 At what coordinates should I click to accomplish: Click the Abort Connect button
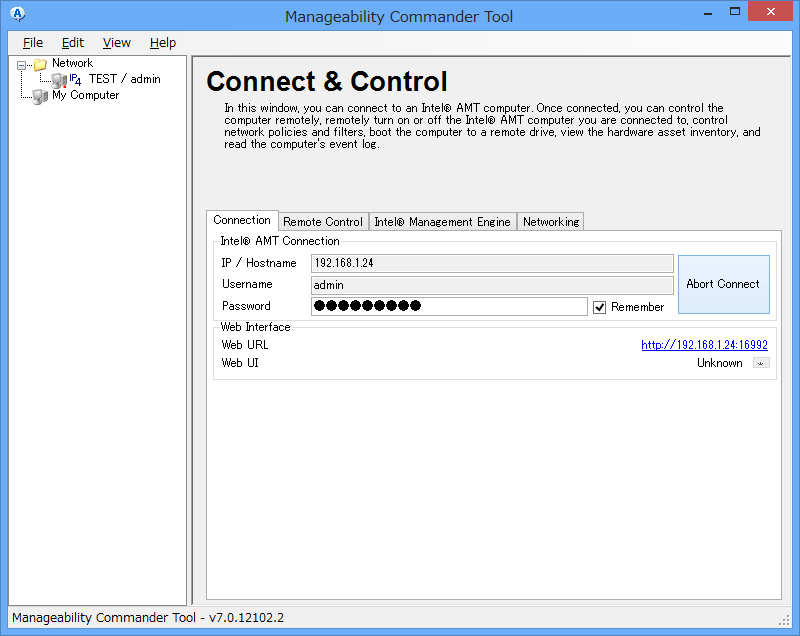coord(723,284)
